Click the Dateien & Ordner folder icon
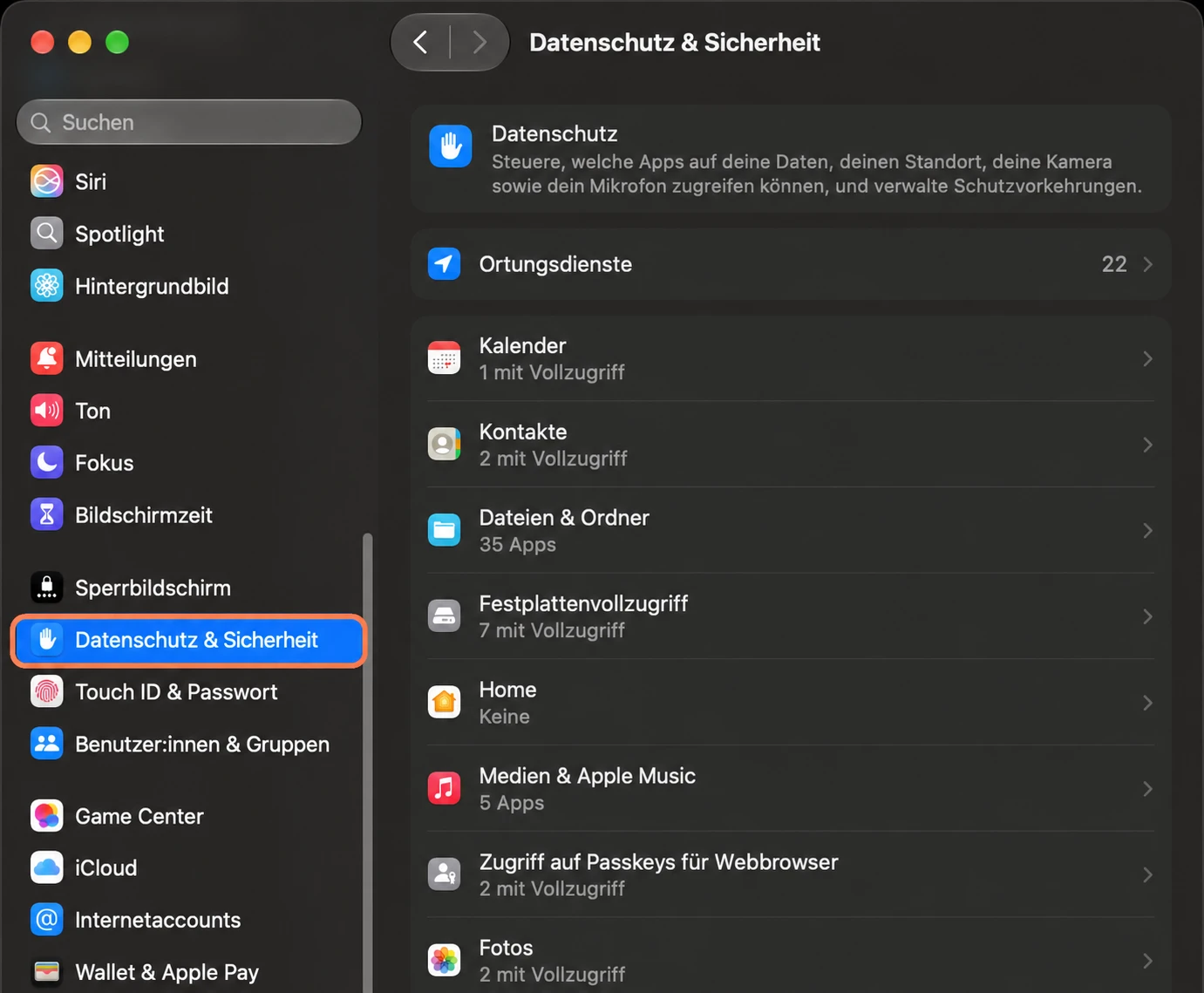The image size is (1204, 993). coord(445,530)
